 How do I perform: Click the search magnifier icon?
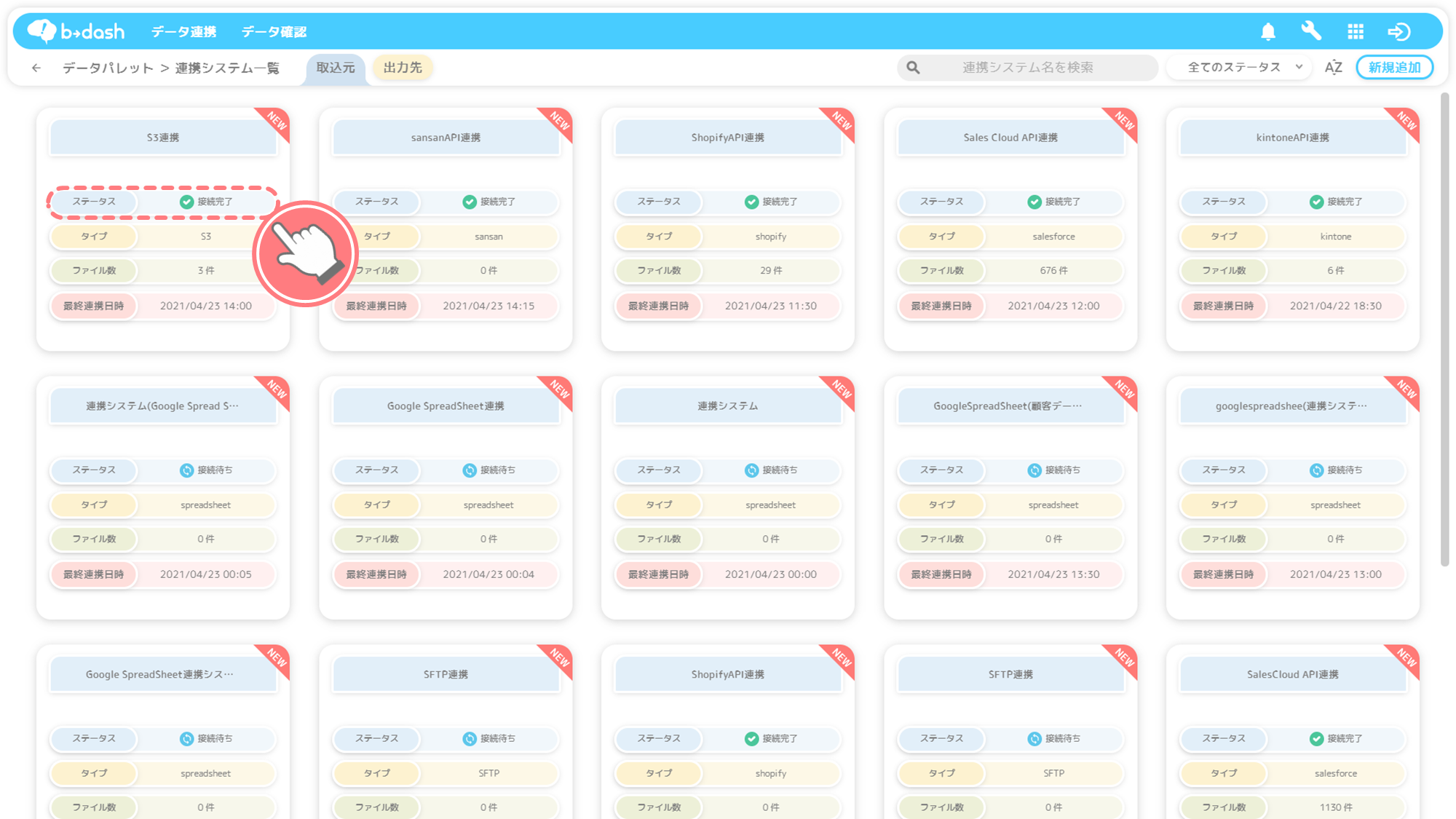(913, 68)
